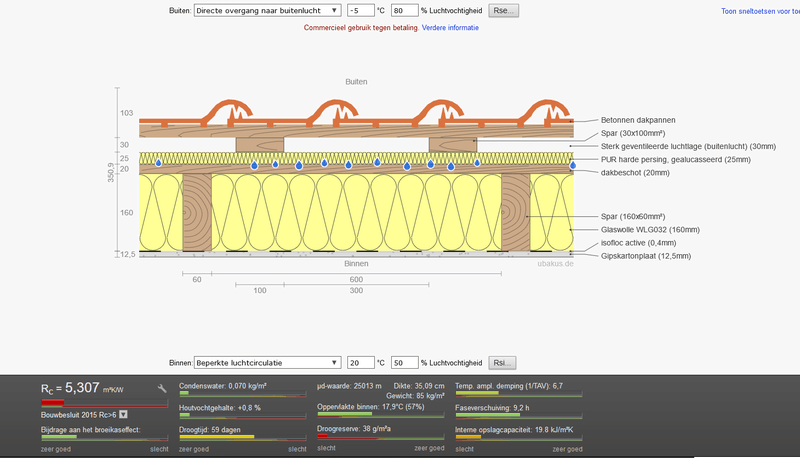Select the Gipskartonplaat (12,5mm) label

645,256
